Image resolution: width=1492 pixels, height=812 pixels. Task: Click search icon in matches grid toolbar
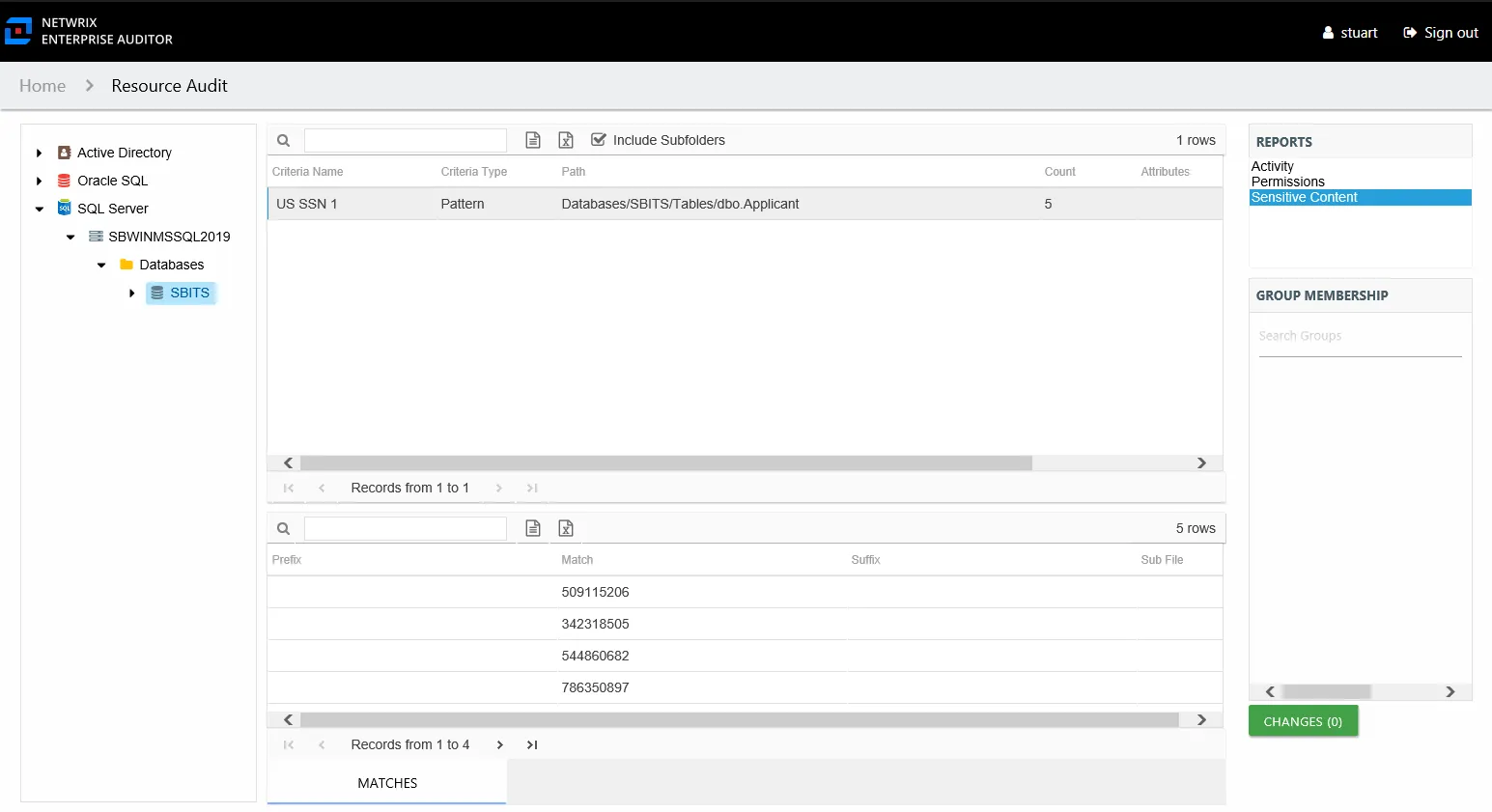[x=283, y=528]
